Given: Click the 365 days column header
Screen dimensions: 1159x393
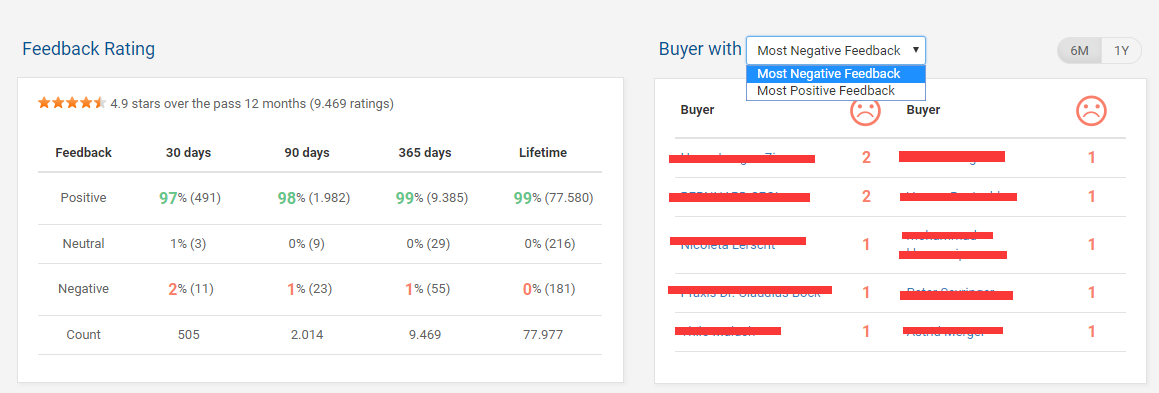Looking at the screenshot, I should (424, 153).
